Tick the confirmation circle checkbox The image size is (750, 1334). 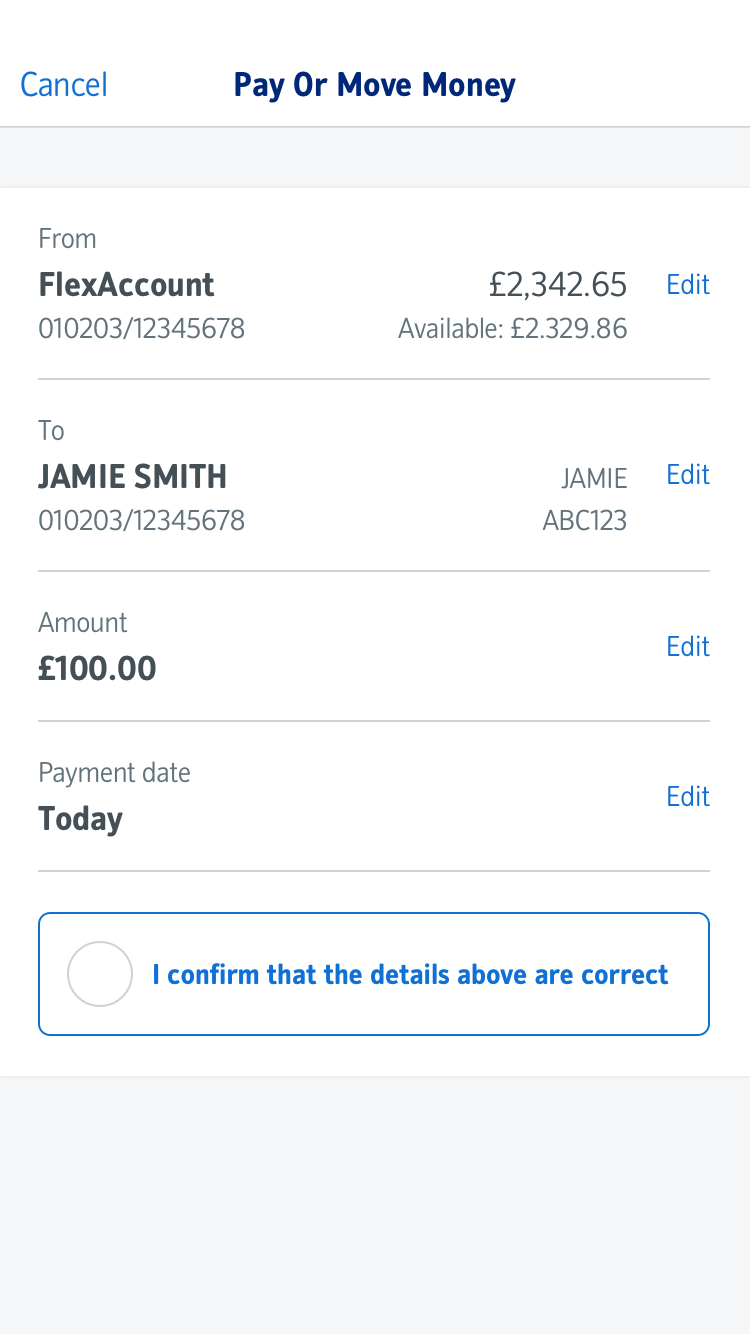click(x=100, y=974)
